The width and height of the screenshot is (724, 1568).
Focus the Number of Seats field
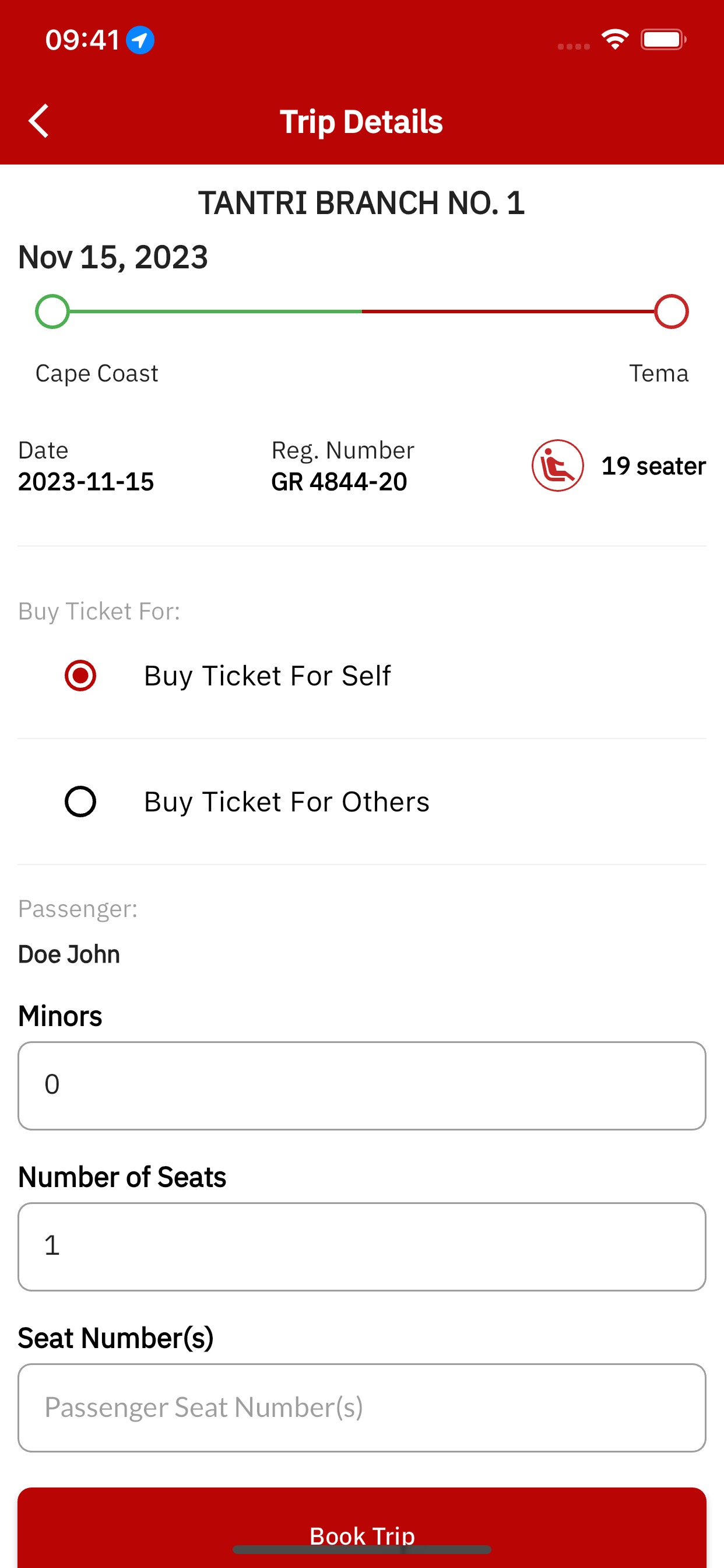click(x=362, y=1246)
